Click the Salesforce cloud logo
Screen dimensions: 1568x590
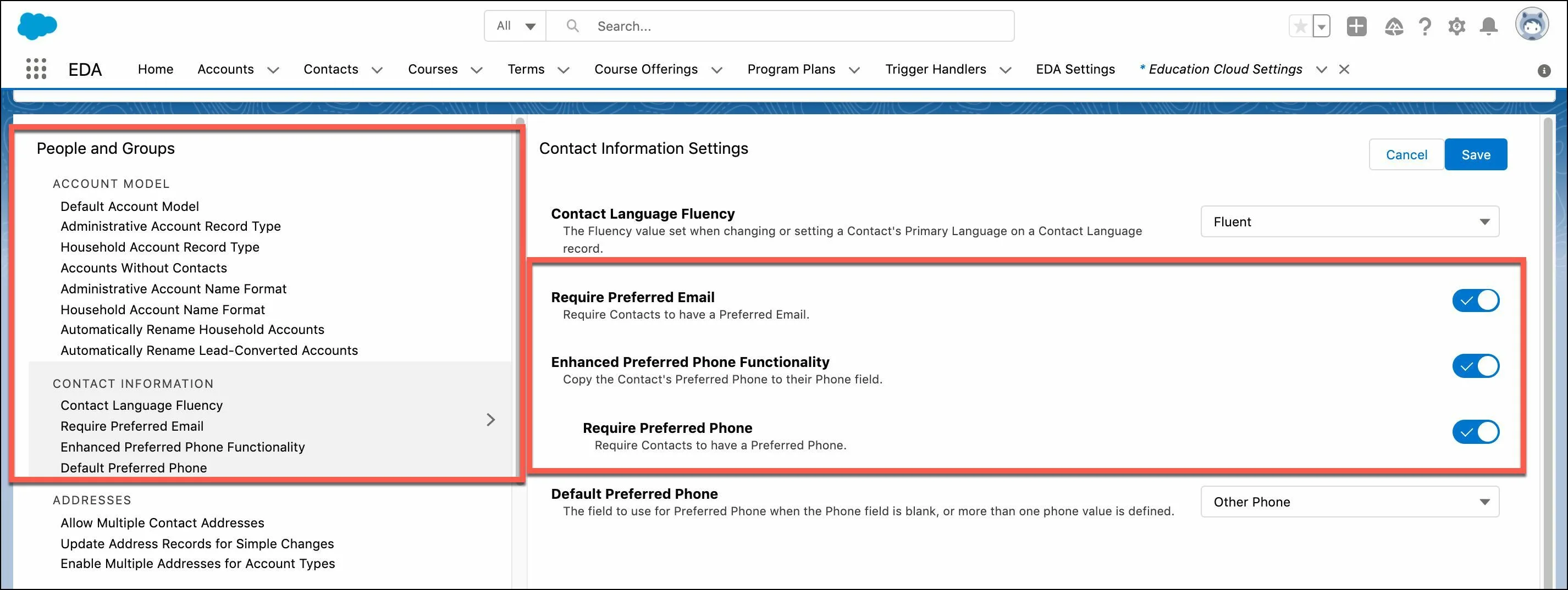pos(37,26)
